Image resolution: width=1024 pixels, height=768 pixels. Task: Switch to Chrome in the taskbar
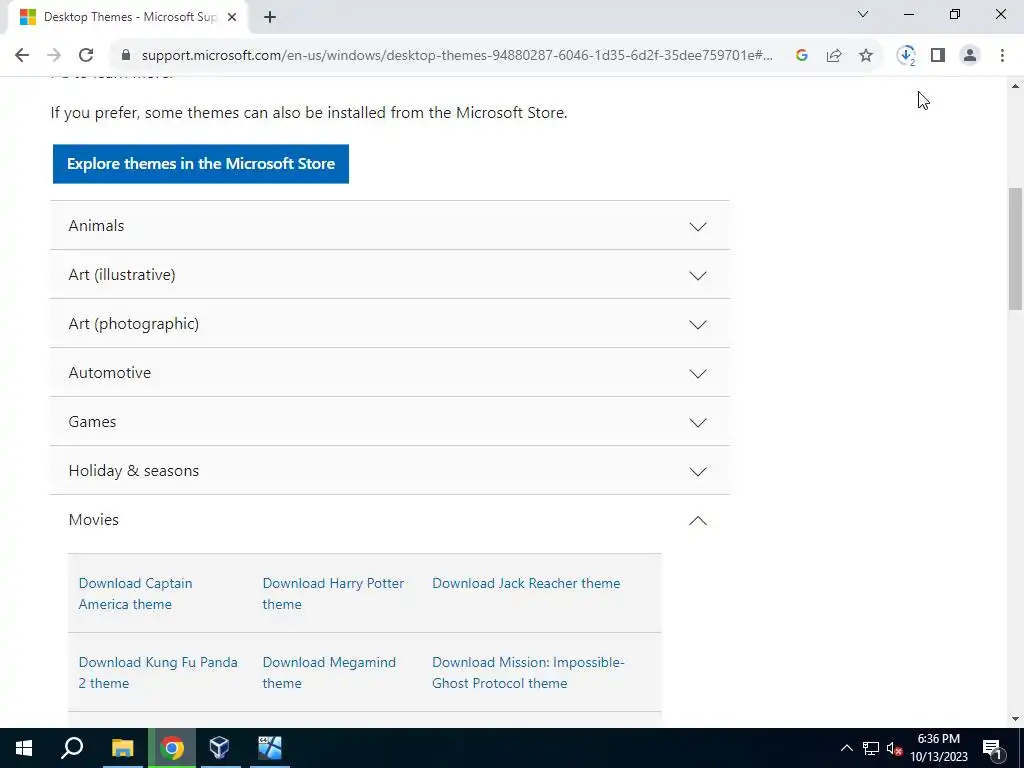[x=172, y=748]
